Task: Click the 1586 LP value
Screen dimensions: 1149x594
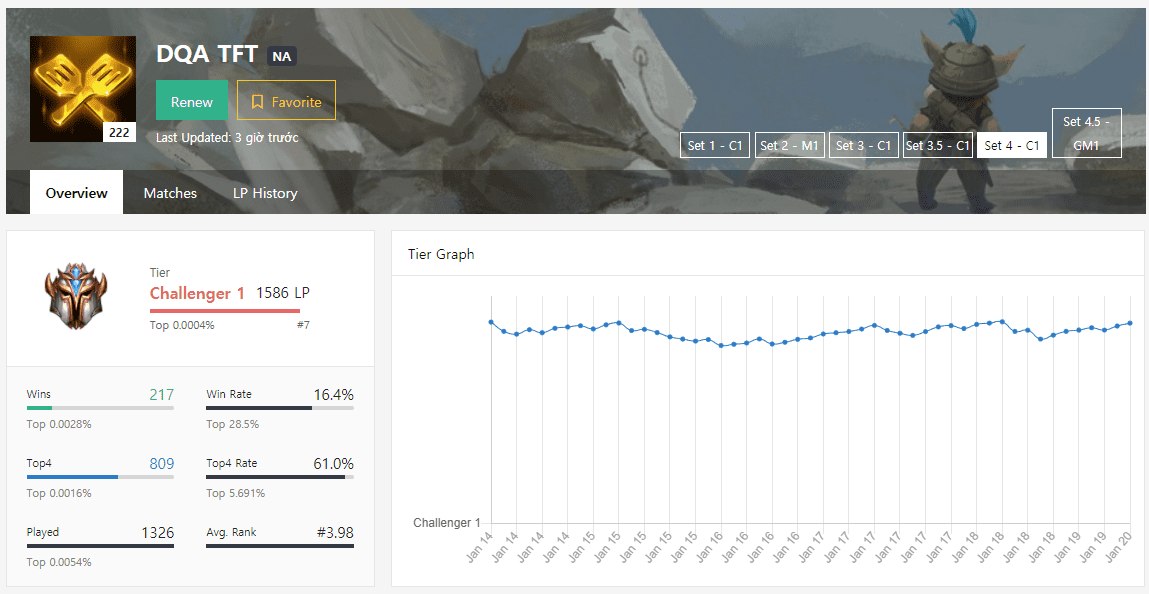Action: [x=283, y=294]
